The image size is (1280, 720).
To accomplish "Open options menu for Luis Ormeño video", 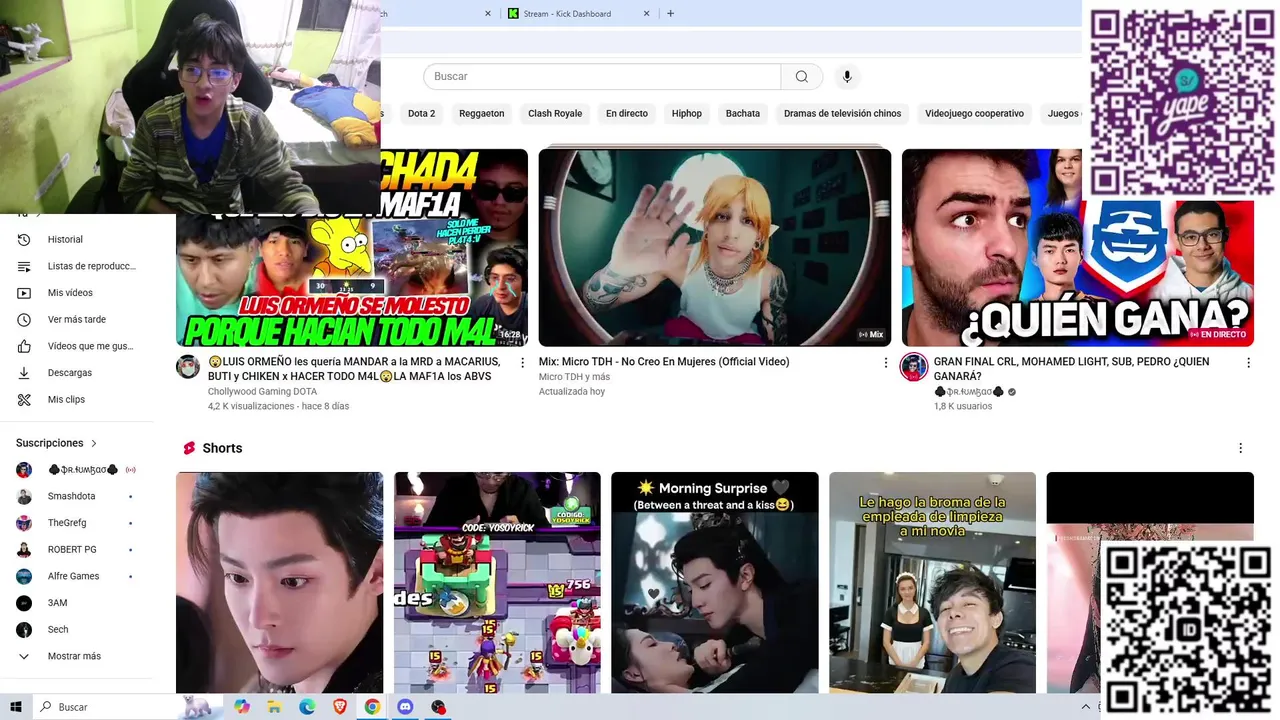I will coord(522,363).
